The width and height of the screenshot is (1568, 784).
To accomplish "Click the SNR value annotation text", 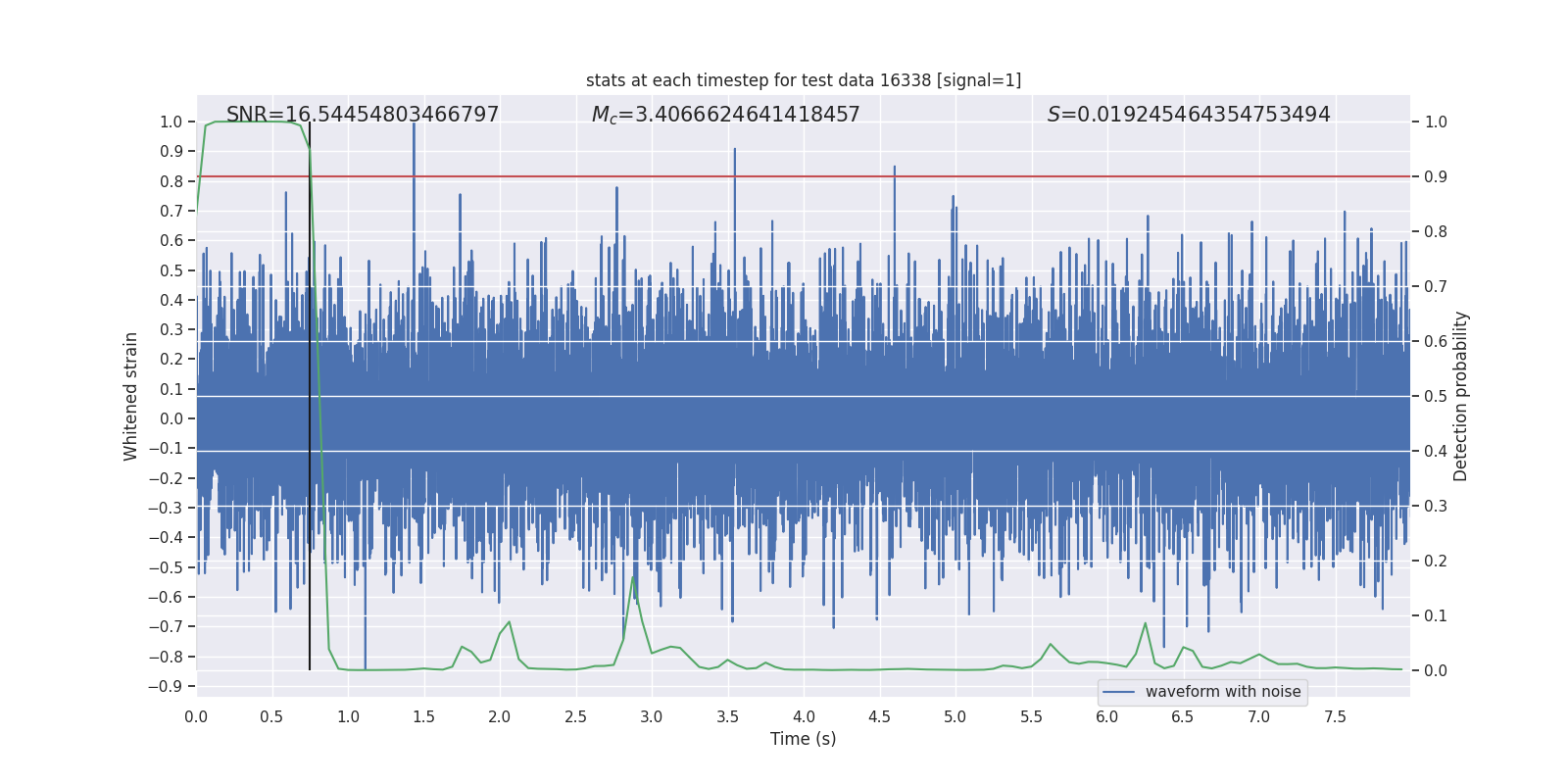I will click(363, 115).
